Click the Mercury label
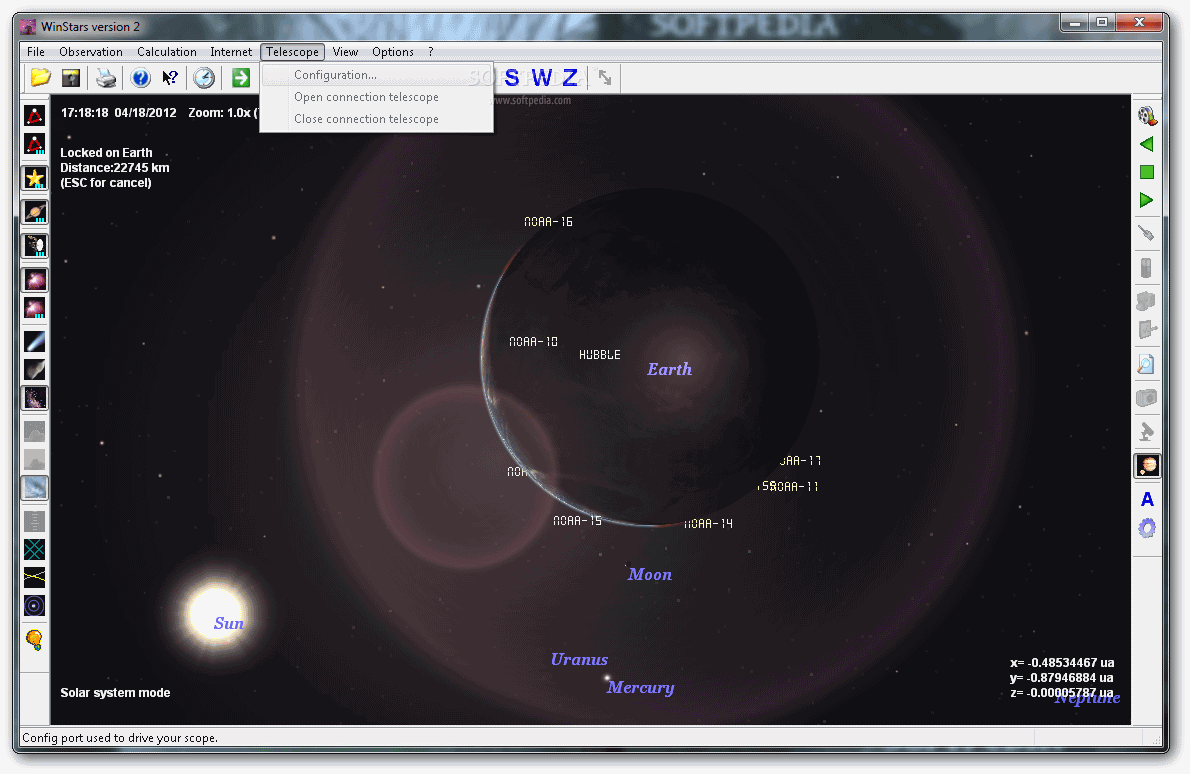 click(x=641, y=687)
